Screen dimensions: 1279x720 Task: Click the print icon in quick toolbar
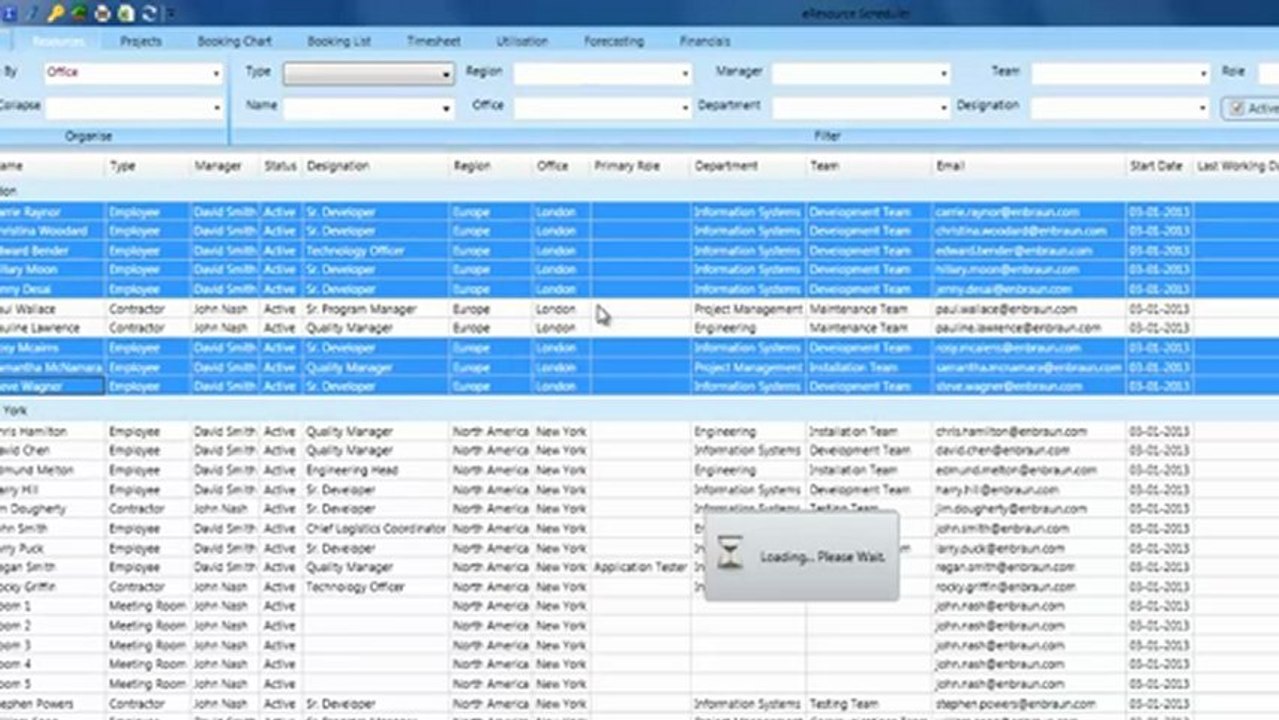pos(102,13)
